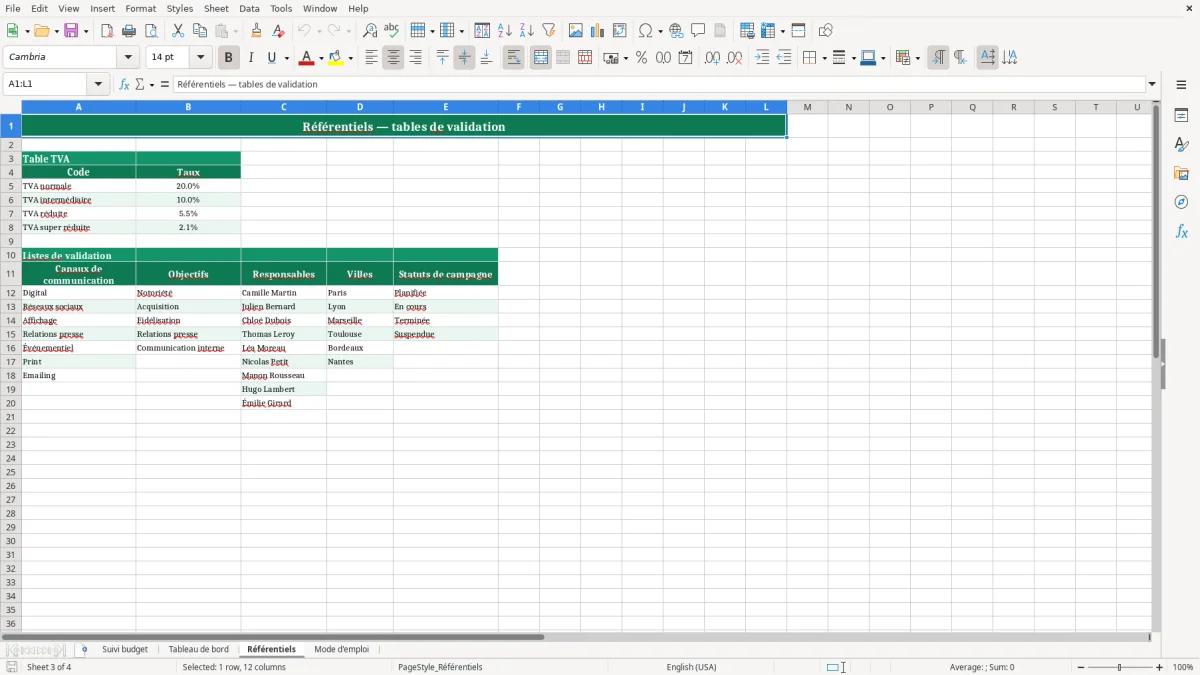The height and width of the screenshot is (675, 1200).
Task: Increase the indent
Action: [x=762, y=58]
